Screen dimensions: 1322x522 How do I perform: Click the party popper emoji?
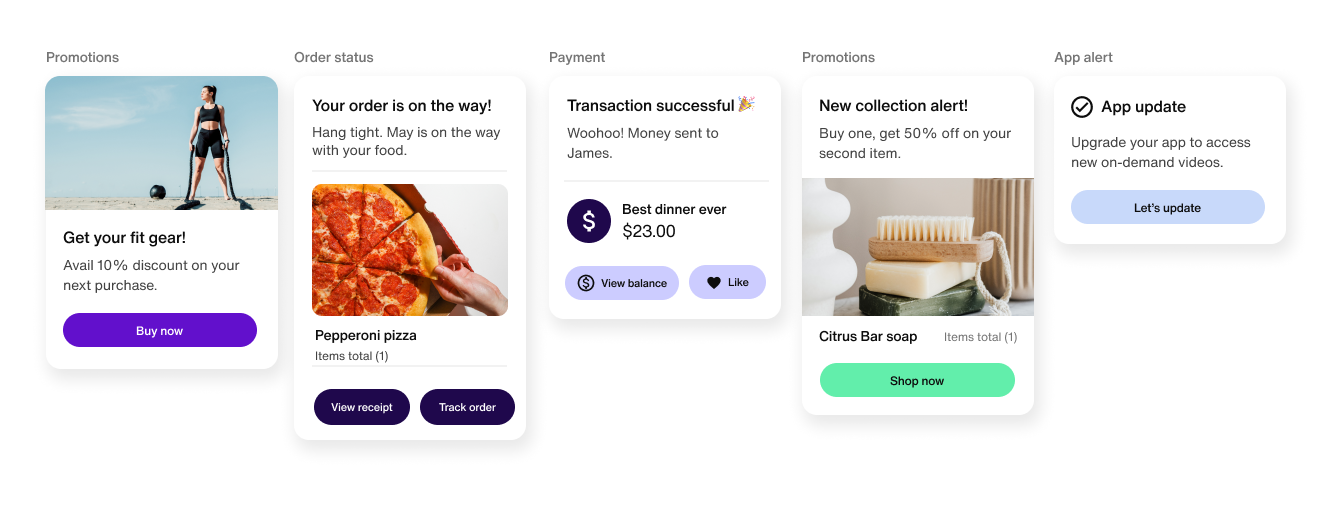(745, 104)
